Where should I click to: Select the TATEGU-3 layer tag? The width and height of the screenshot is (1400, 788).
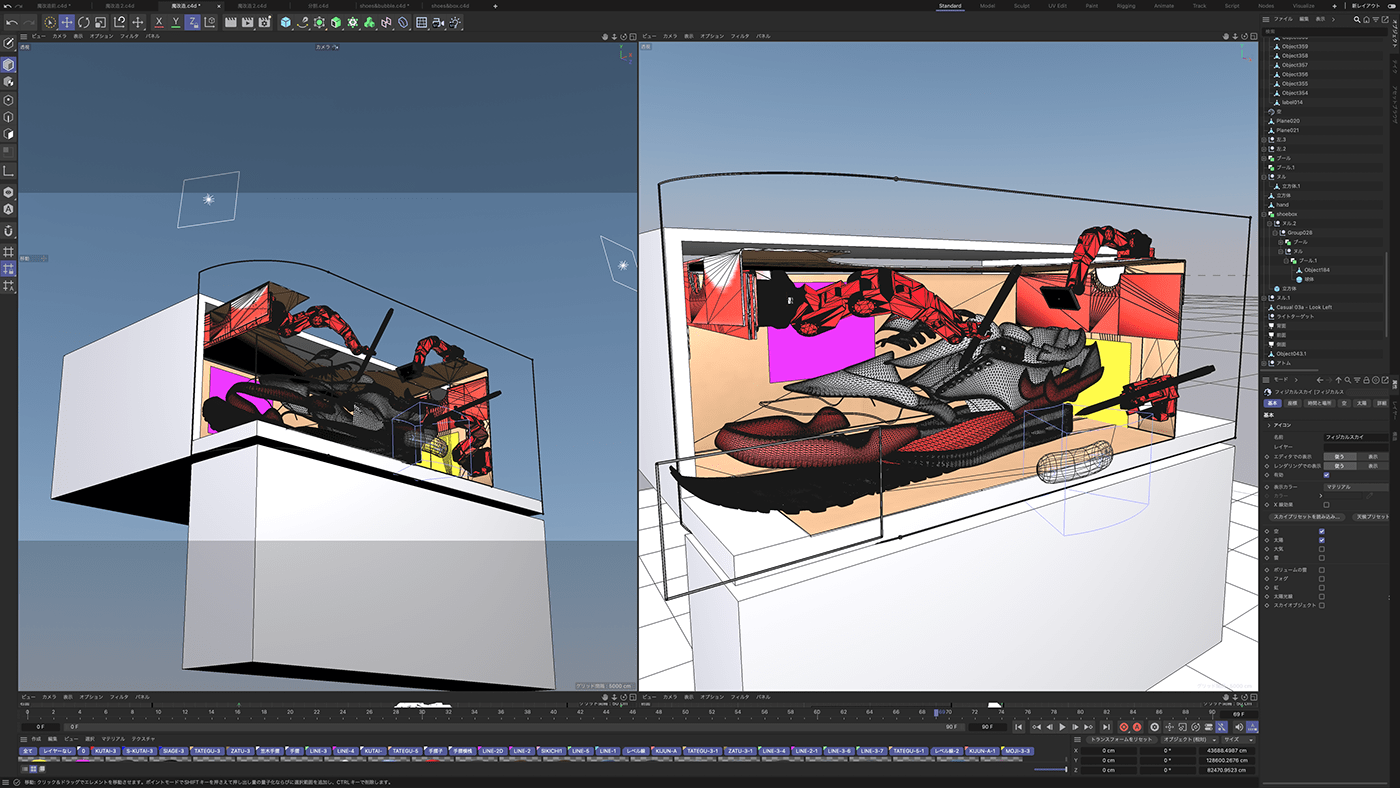pyautogui.click(x=207, y=750)
